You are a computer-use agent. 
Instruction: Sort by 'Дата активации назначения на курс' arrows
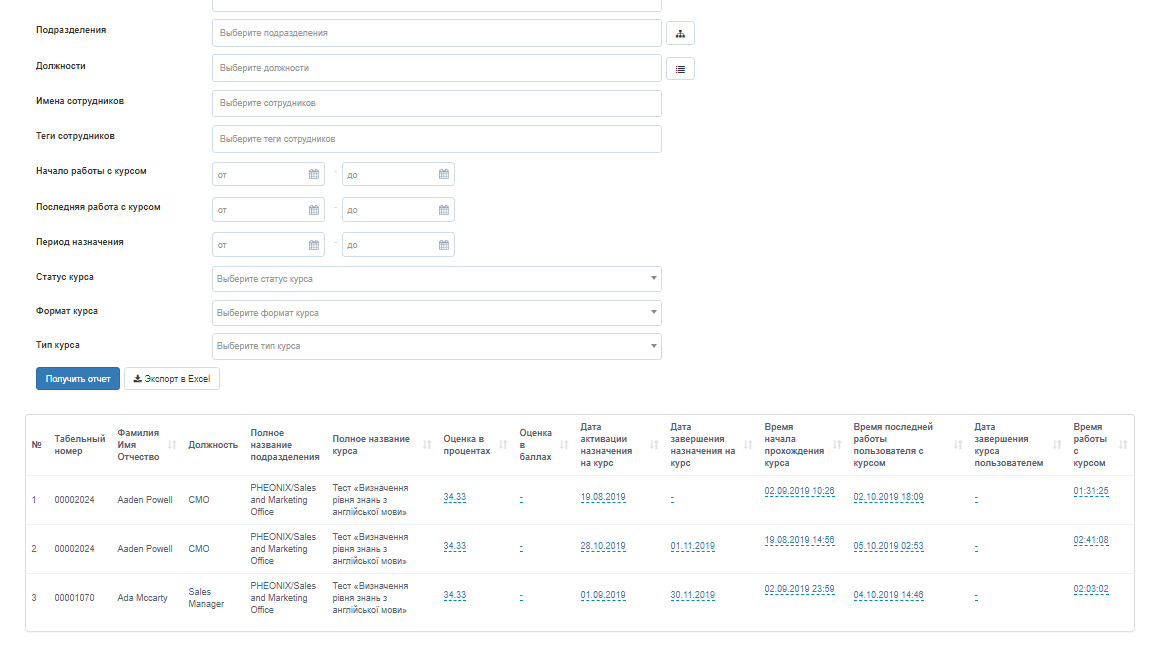click(x=654, y=445)
